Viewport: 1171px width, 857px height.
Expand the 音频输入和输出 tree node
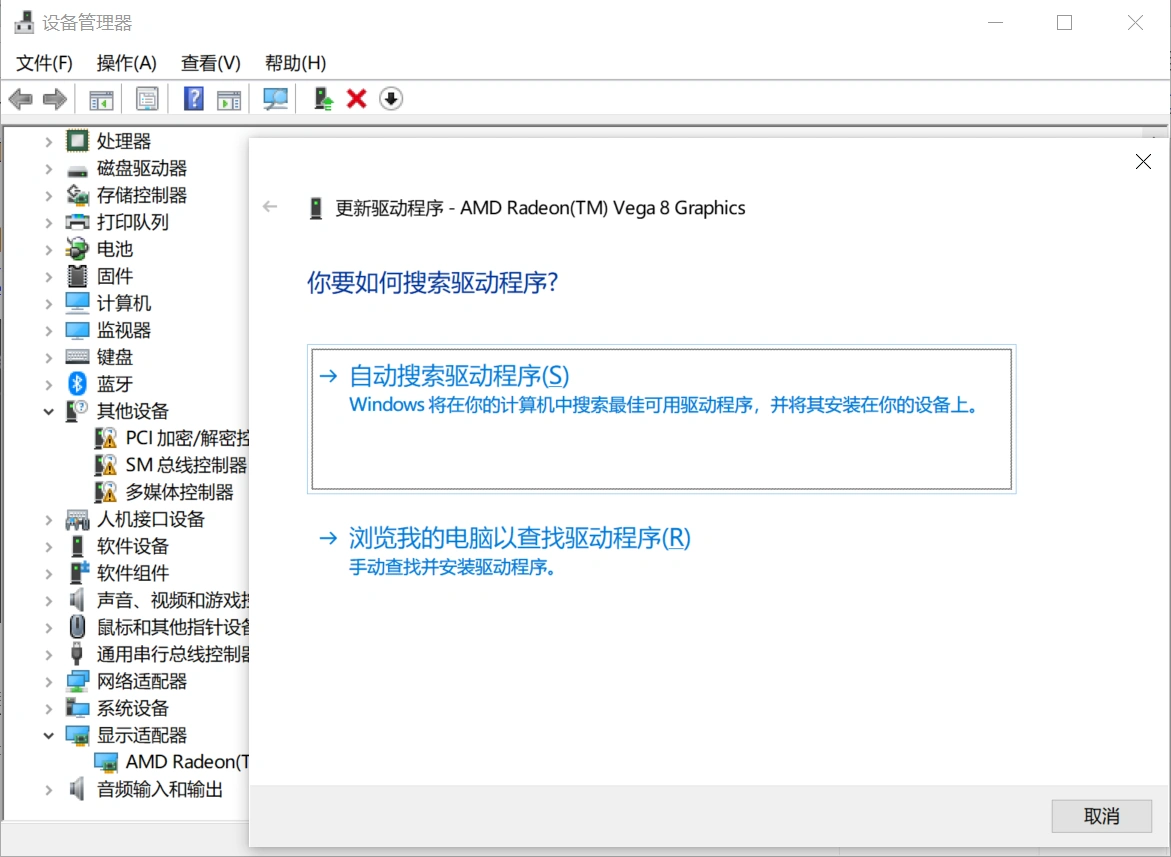49,789
